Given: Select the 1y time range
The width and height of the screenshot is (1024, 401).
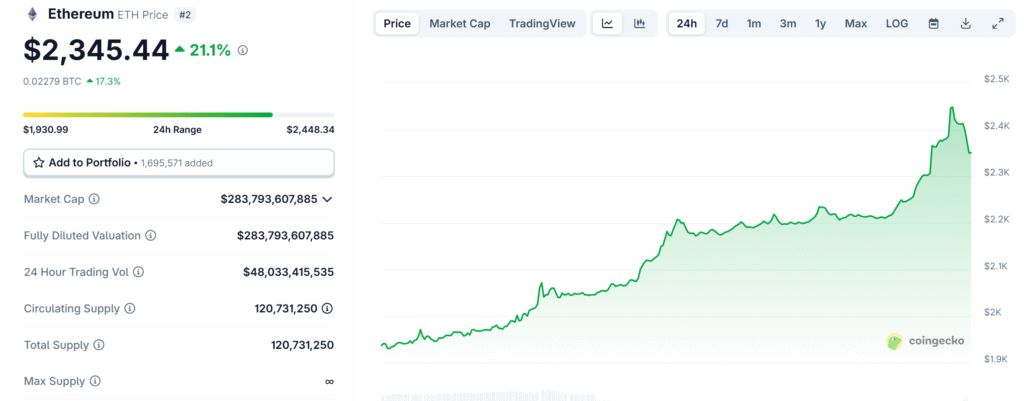Looking at the screenshot, I should pyautogui.click(x=820, y=23).
